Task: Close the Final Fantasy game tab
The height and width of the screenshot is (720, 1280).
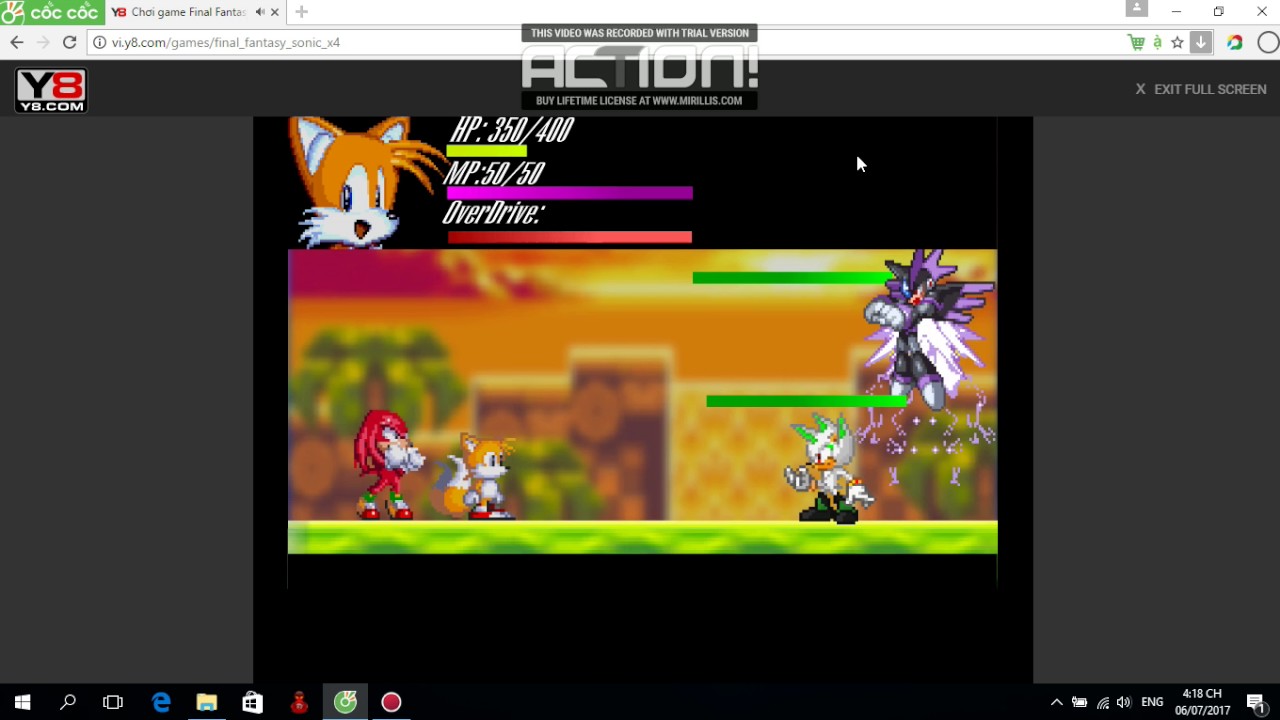Action: pyautogui.click(x=274, y=12)
